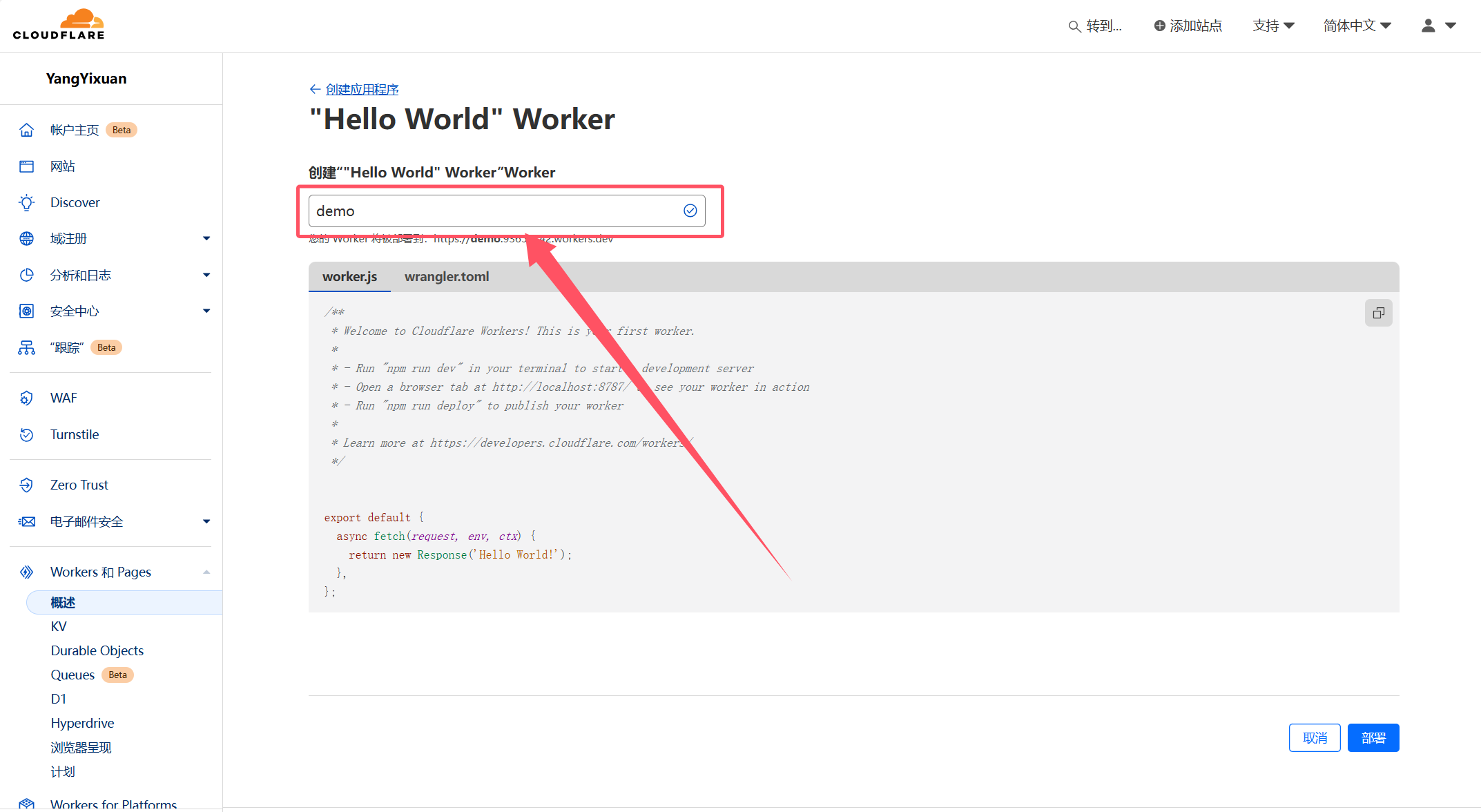Open WAF in the sidebar

[64, 398]
